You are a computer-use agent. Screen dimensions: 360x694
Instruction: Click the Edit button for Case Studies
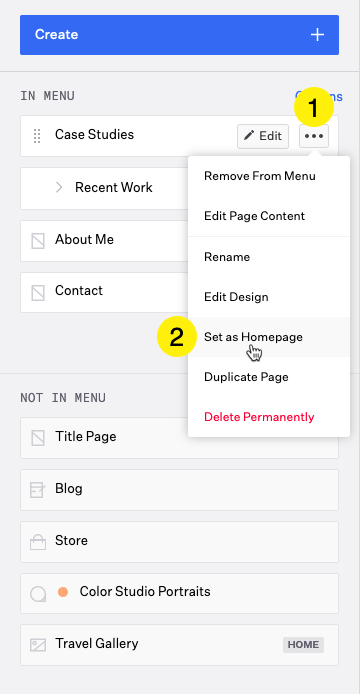tap(263, 136)
